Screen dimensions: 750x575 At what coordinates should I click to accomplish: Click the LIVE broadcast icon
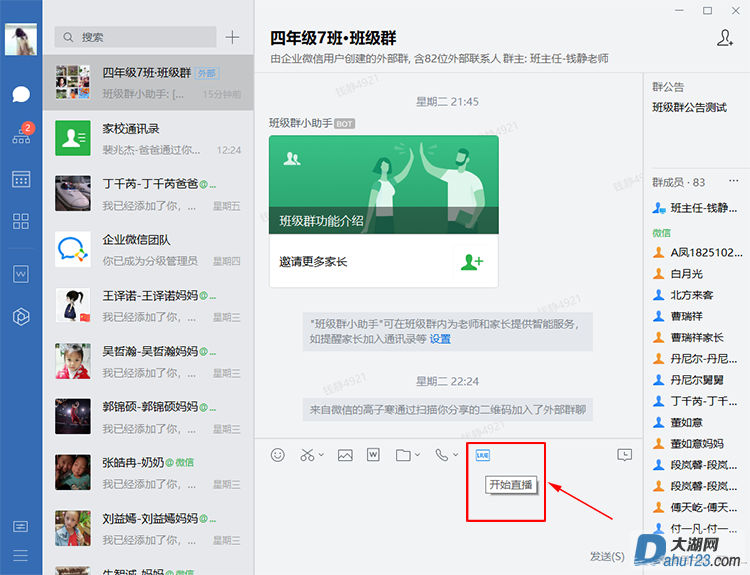tap(483, 455)
